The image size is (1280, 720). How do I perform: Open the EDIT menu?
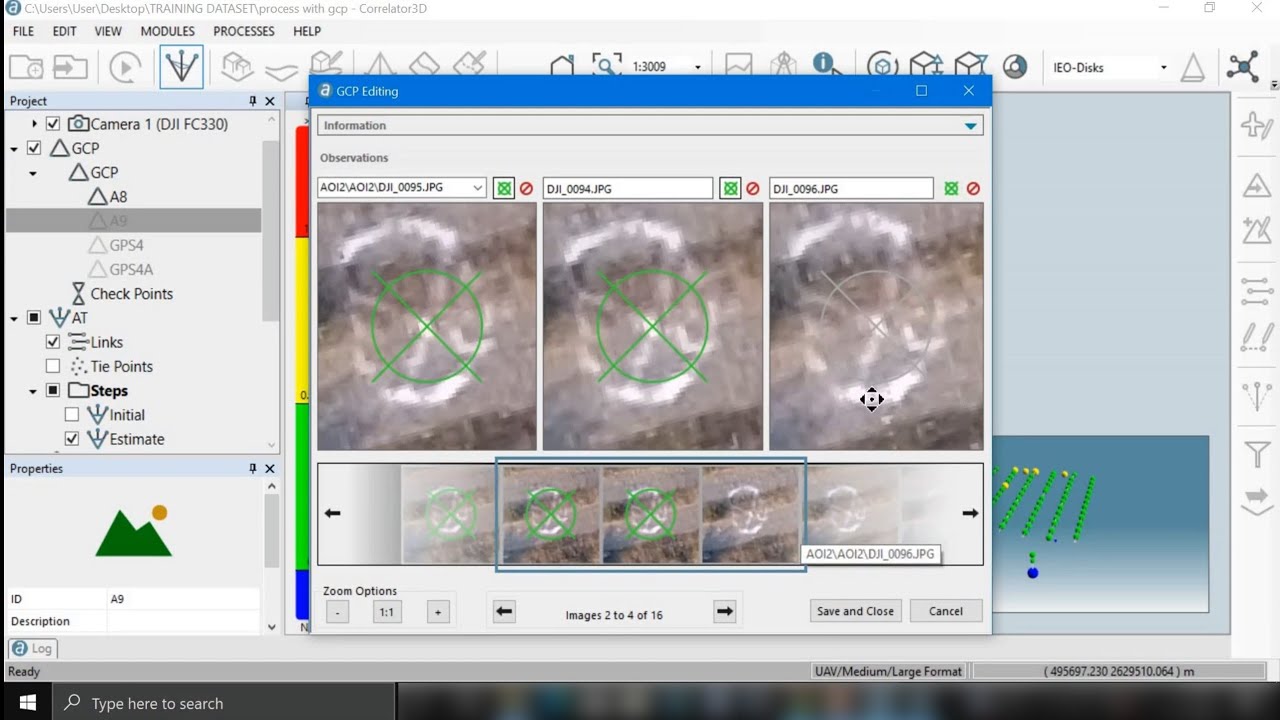pyautogui.click(x=64, y=31)
